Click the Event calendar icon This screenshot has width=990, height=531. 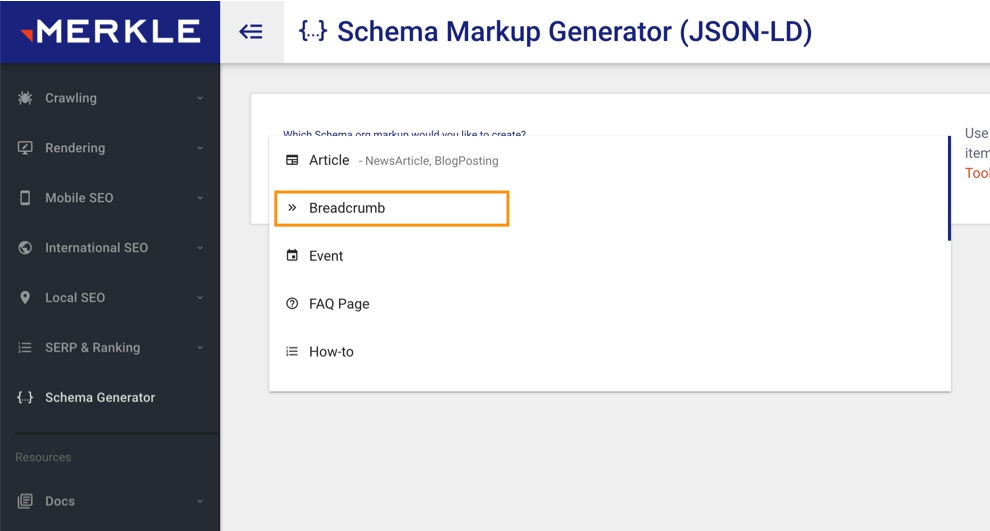(292, 255)
